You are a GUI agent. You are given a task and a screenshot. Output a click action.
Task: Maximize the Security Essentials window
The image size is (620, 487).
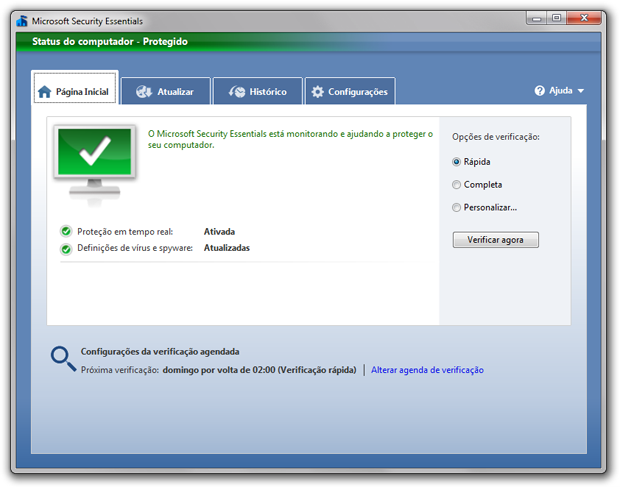pyautogui.click(x=556, y=18)
